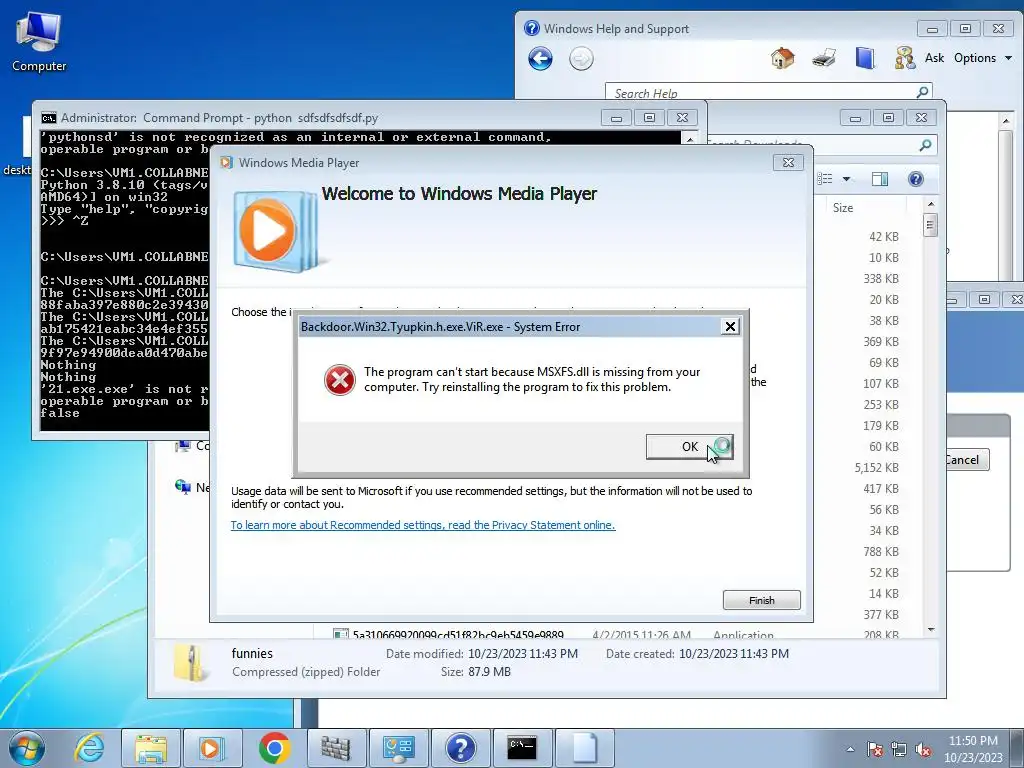Go back in Windows Help and Support
This screenshot has width=1024, height=768.
(540, 59)
